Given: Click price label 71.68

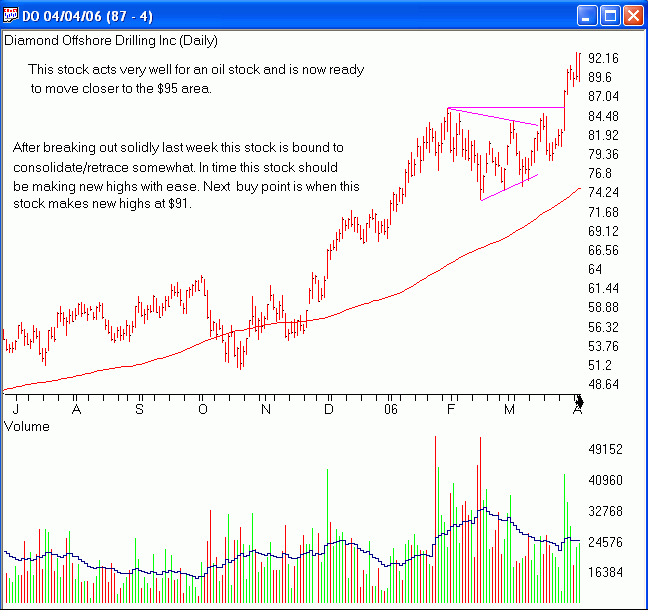Looking at the screenshot, I should [603, 212].
